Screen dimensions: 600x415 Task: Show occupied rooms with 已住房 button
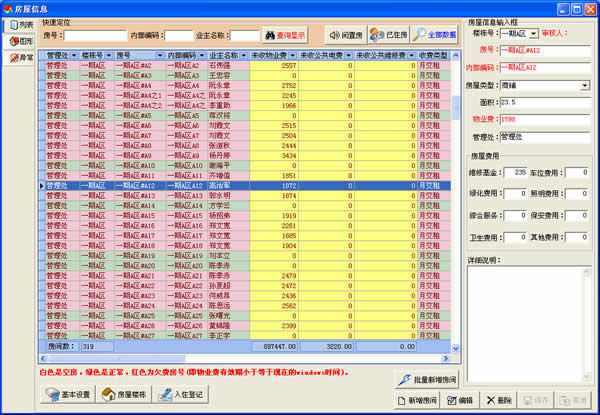[x=389, y=35]
